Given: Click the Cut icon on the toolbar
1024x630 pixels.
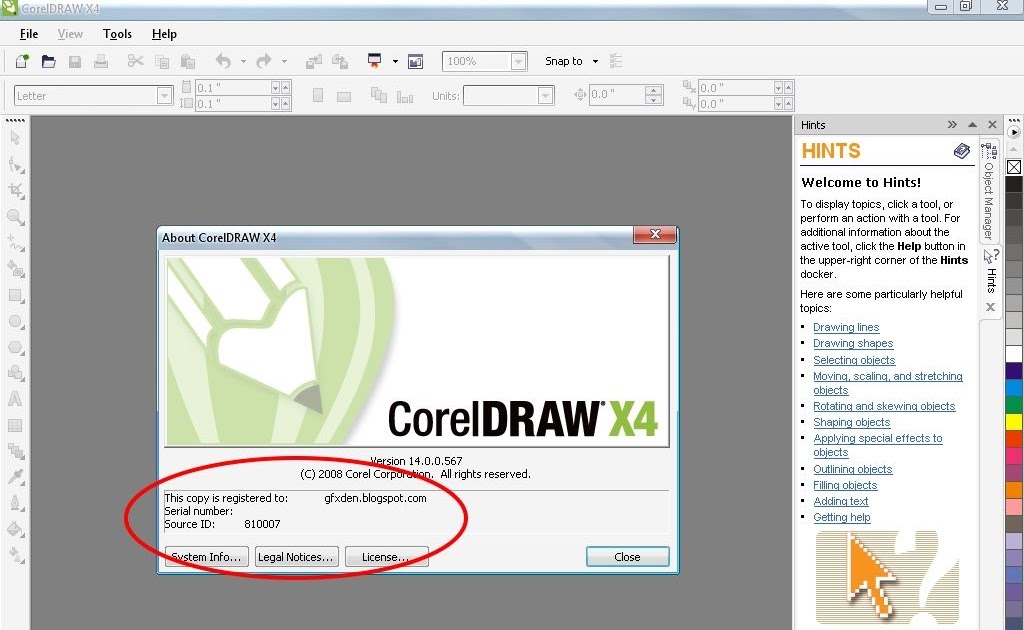Looking at the screenshot, I should (136, 61).
